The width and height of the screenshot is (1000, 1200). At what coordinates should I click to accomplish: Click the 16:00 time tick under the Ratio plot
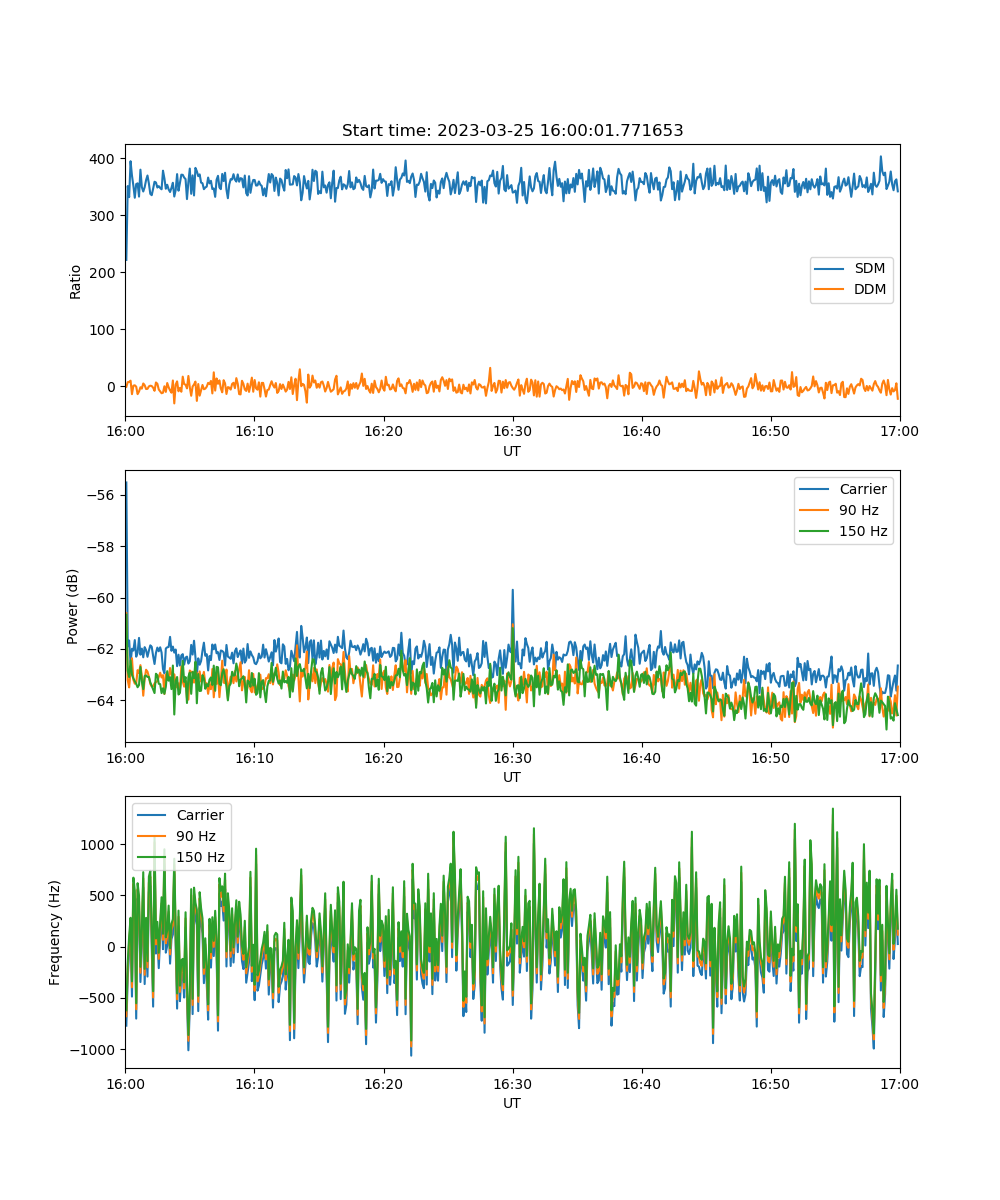click(x=125, y=431)
